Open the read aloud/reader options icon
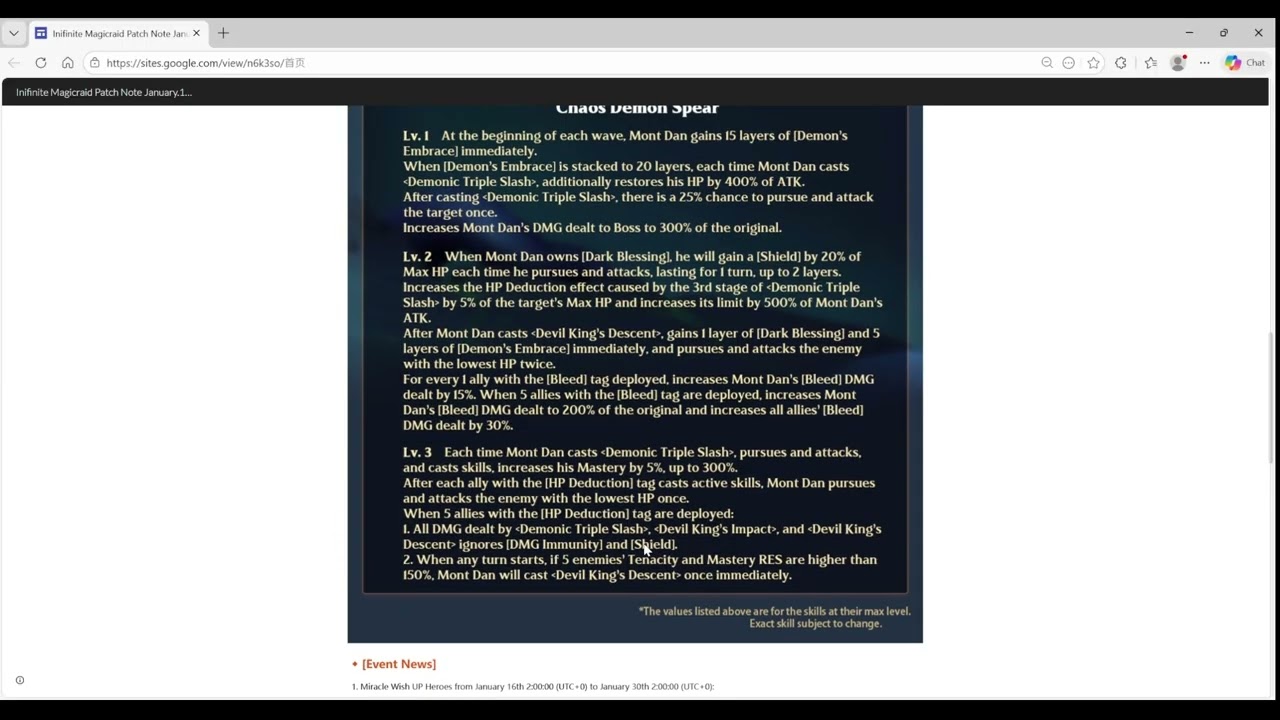The height and width of the screenshot is (720, 1280). tap(1069, 62)
